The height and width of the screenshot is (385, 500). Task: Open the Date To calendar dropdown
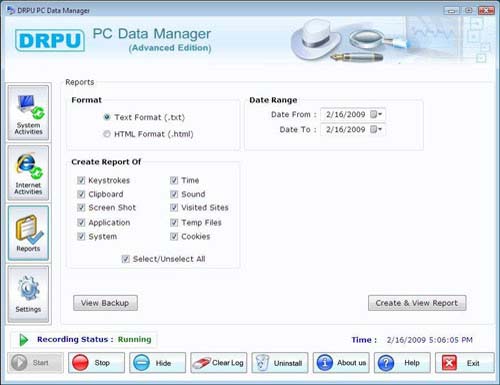click(376, 129)
